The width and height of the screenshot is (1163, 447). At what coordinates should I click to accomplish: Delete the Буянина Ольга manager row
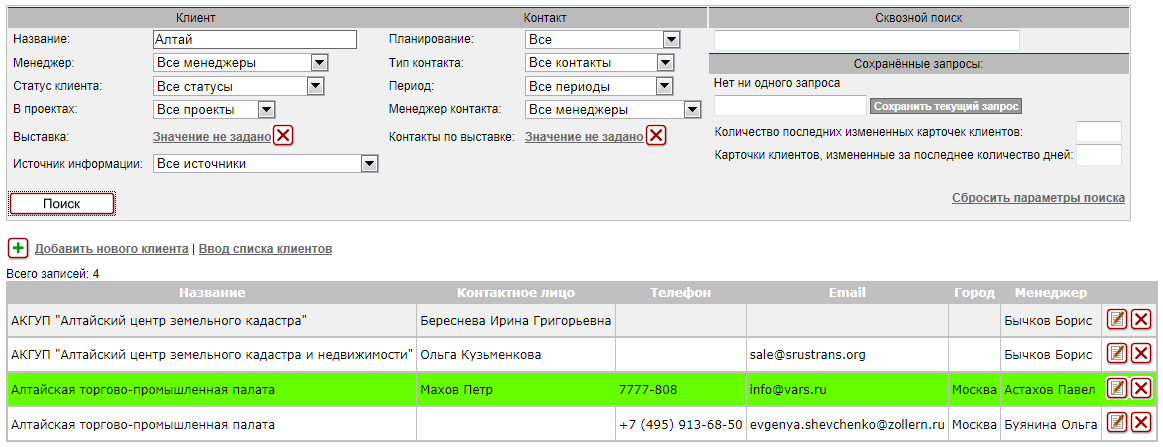coord(1141,424)
